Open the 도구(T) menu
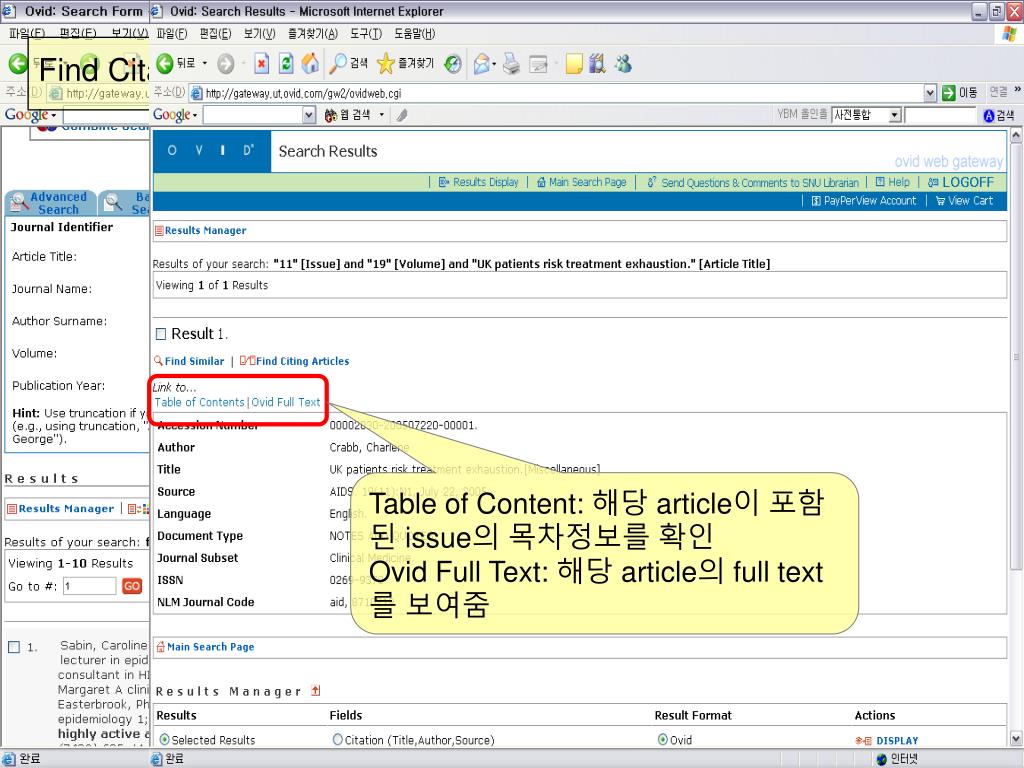The height and width of the screenshot is (768, 1024). point(366,34)
